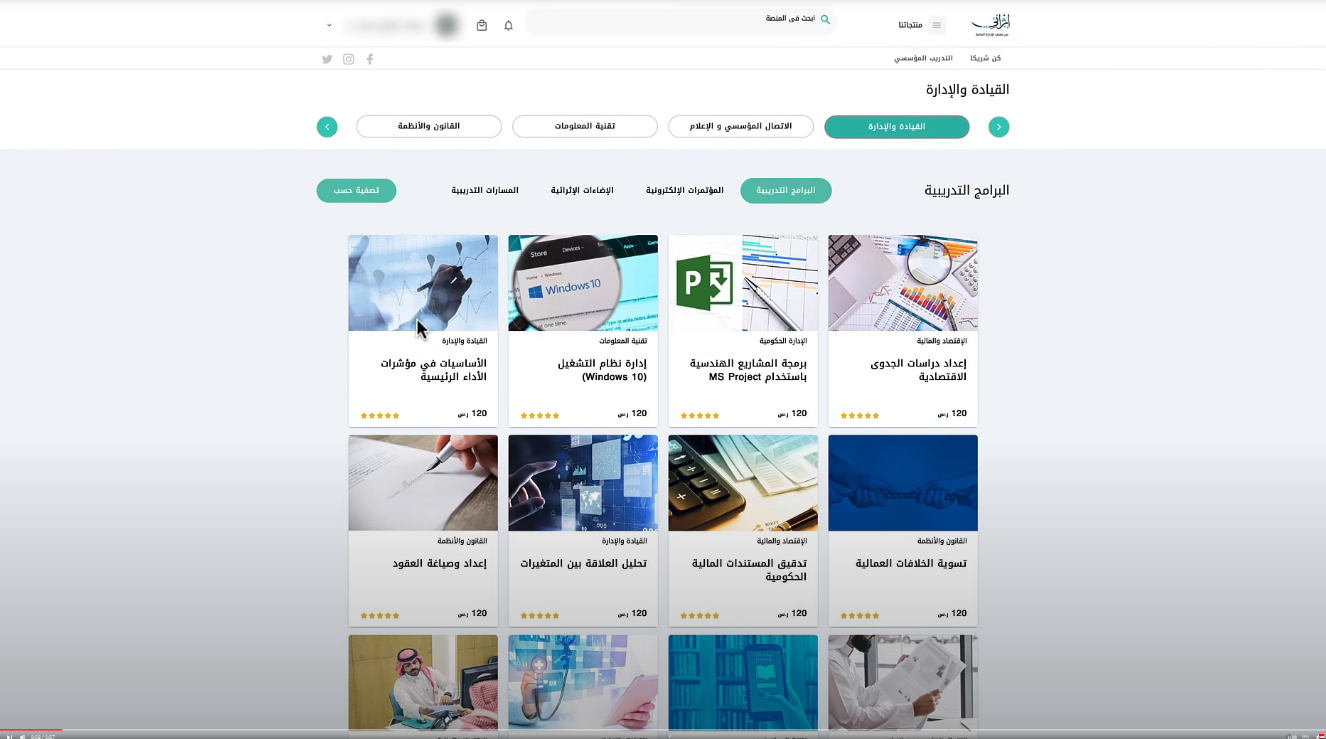Open the Instagram social icon
1326x739 pixels.
click(348, 59)
